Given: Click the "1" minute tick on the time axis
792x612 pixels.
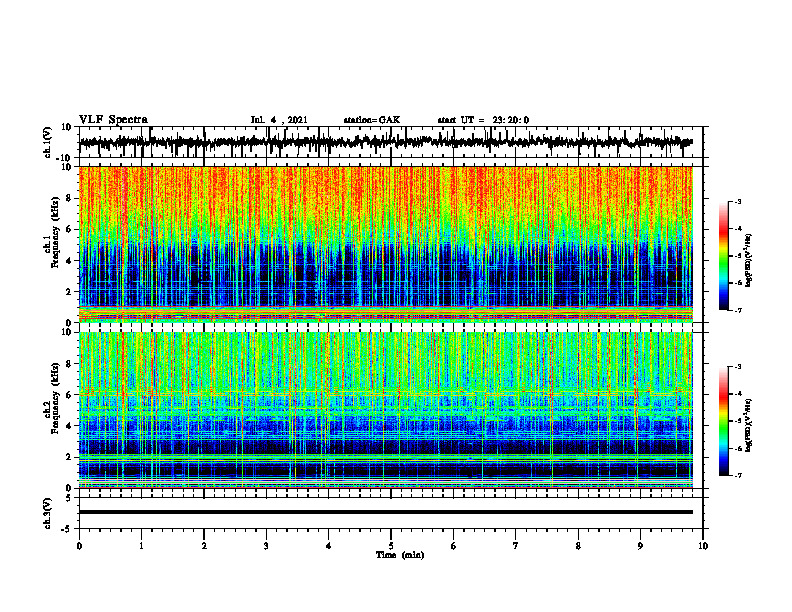Looking at the screenshot, I should pyautogui.click(x=141, y=546).
